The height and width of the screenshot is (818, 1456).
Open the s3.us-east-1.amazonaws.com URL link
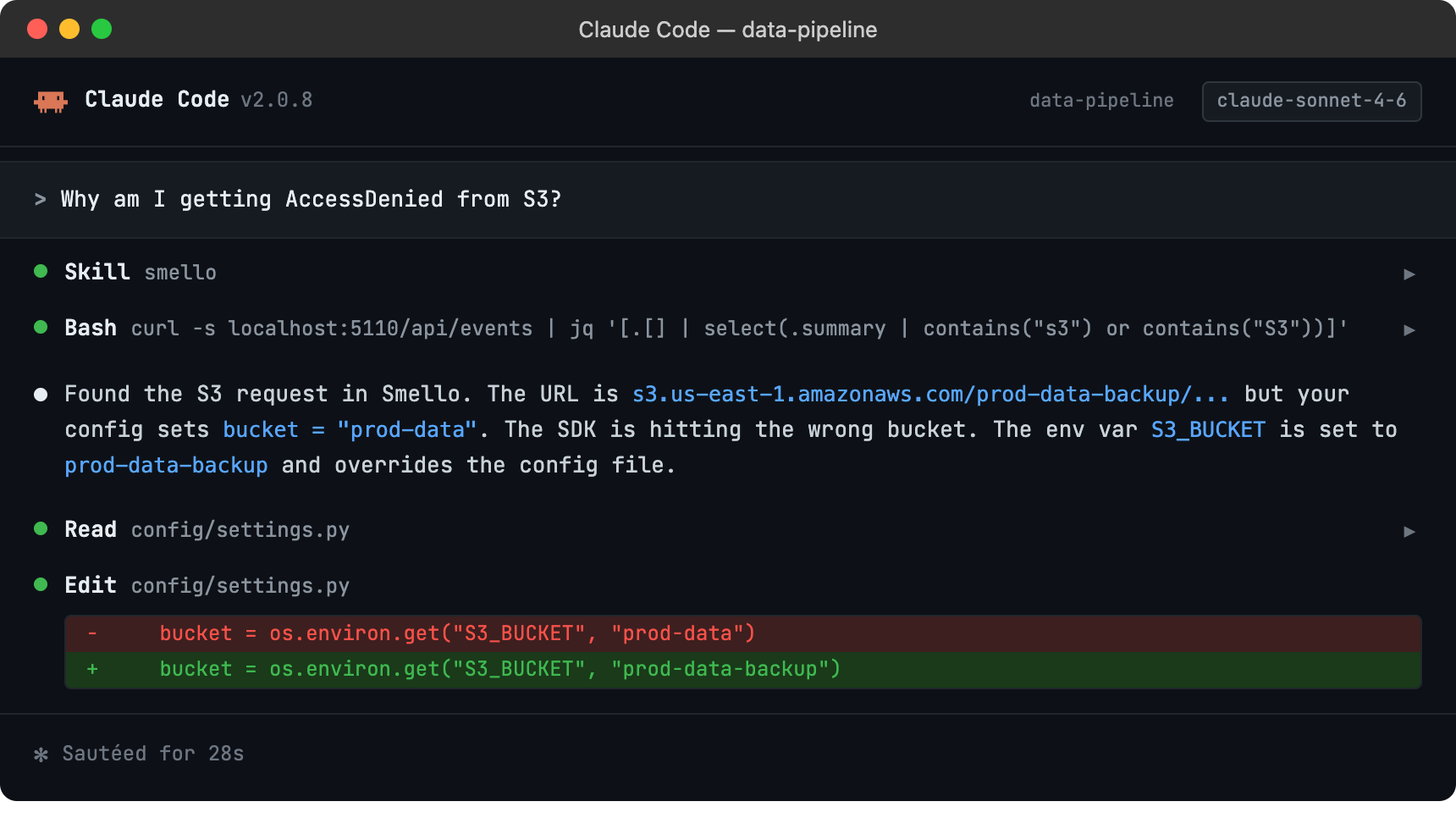[x=930, y=395]
